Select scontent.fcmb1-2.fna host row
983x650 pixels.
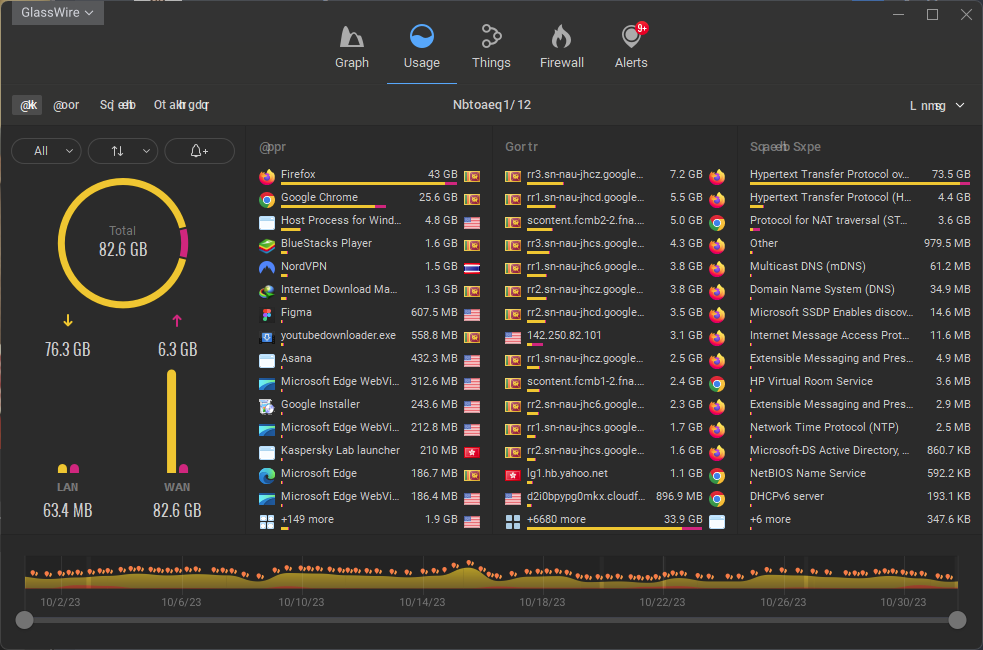[615, 382]
